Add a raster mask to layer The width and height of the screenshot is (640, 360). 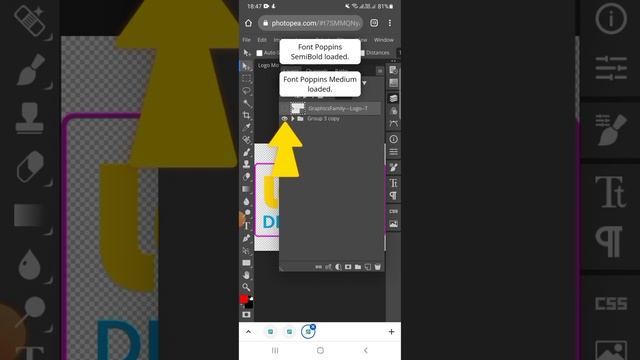click(x=348, y=267)
